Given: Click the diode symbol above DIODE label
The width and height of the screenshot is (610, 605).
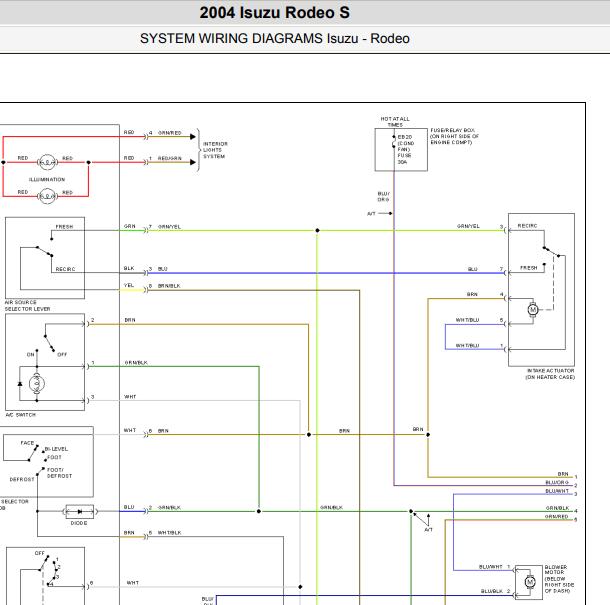Looking at the screenshot, I should point(79,511).
